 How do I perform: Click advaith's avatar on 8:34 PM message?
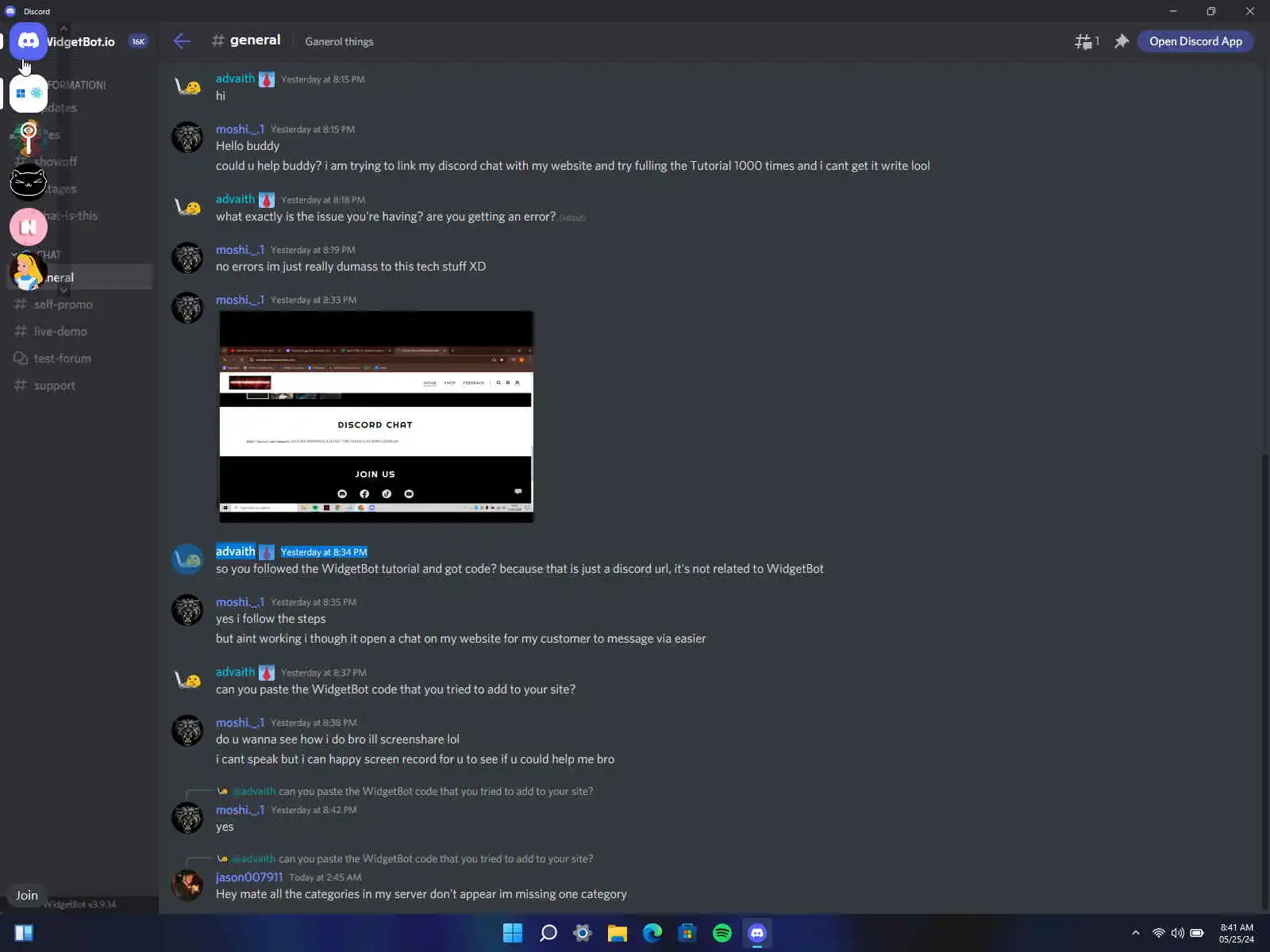pos(187,559)
